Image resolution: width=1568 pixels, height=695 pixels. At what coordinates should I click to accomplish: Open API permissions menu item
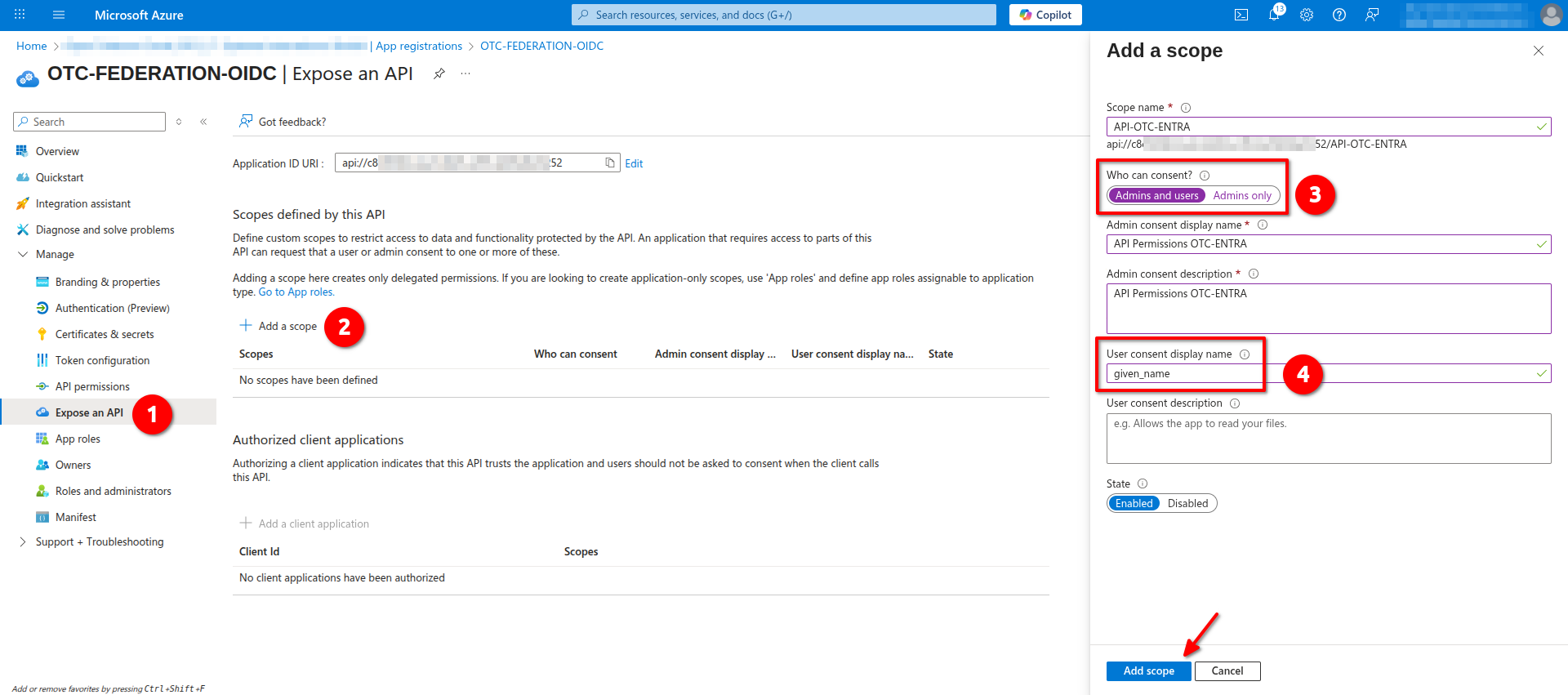pyautogui.click(x=92, y=387)
